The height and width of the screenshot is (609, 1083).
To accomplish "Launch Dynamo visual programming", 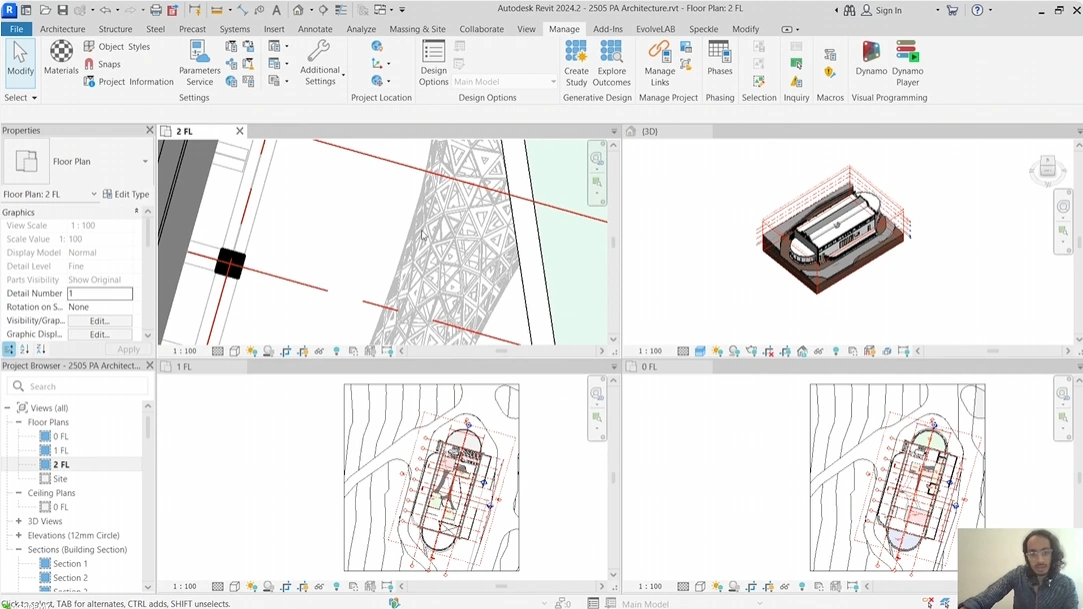I will [871, 58].
